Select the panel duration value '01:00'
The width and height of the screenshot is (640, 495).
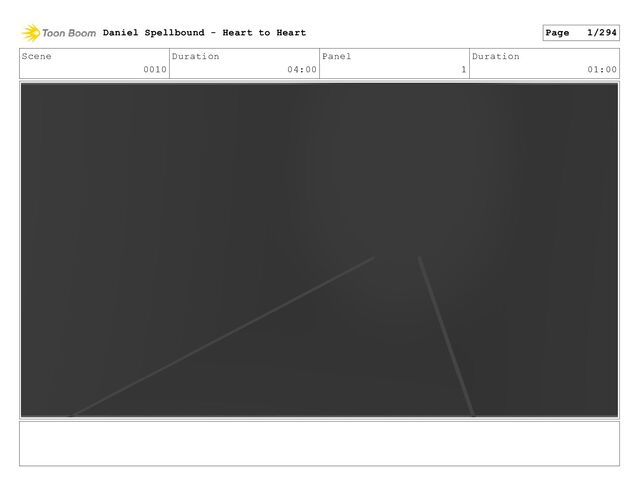[602, 69]
